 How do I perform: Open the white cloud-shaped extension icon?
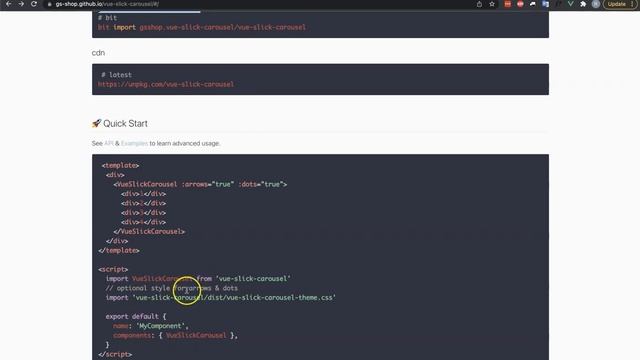(533, 4)
